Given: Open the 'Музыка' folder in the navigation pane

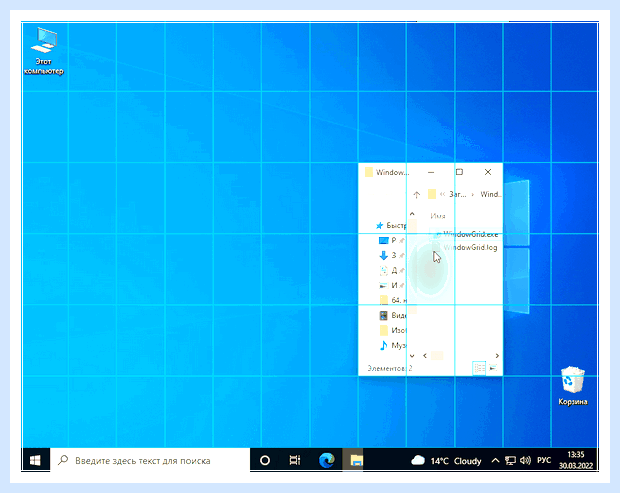Looking at the screenshot, I should 392,345.
